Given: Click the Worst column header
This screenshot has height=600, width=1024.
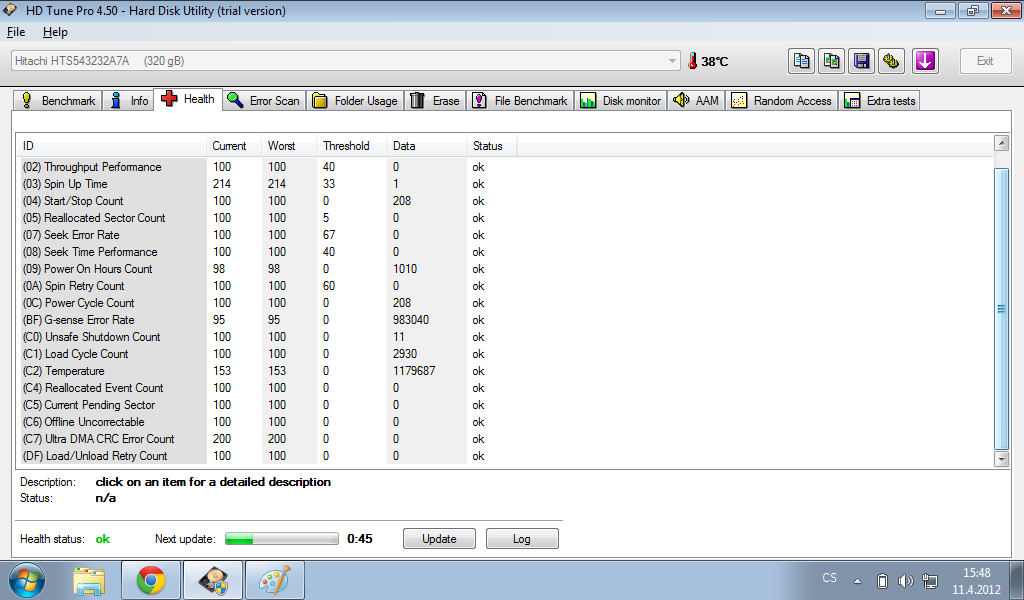Looking at the screenshot, I should coord(289,146).
